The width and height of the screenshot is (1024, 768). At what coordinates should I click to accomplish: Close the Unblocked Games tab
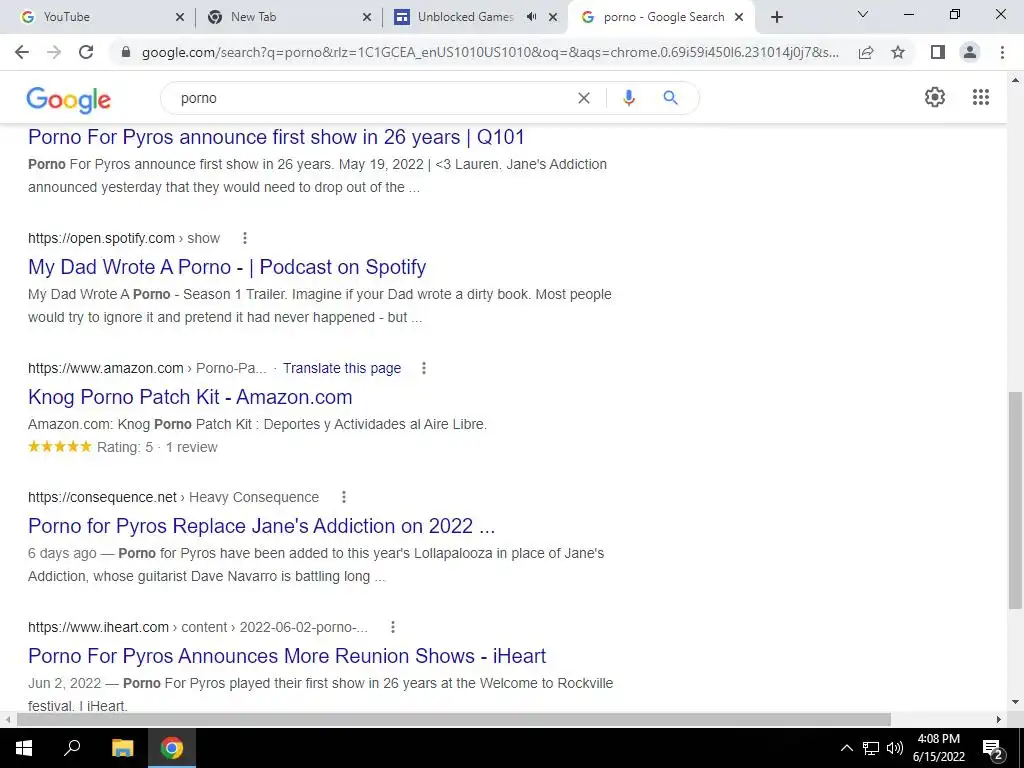click(x=553, y=18)
